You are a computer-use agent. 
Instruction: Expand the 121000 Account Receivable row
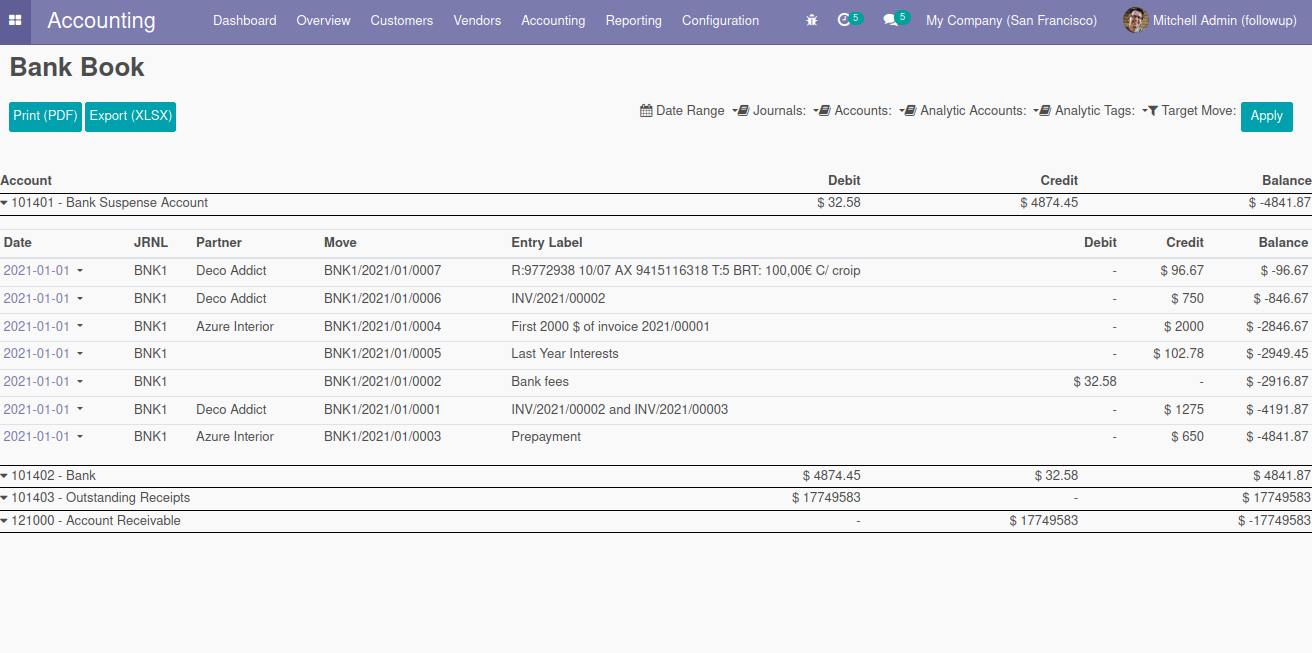[5, 521]
